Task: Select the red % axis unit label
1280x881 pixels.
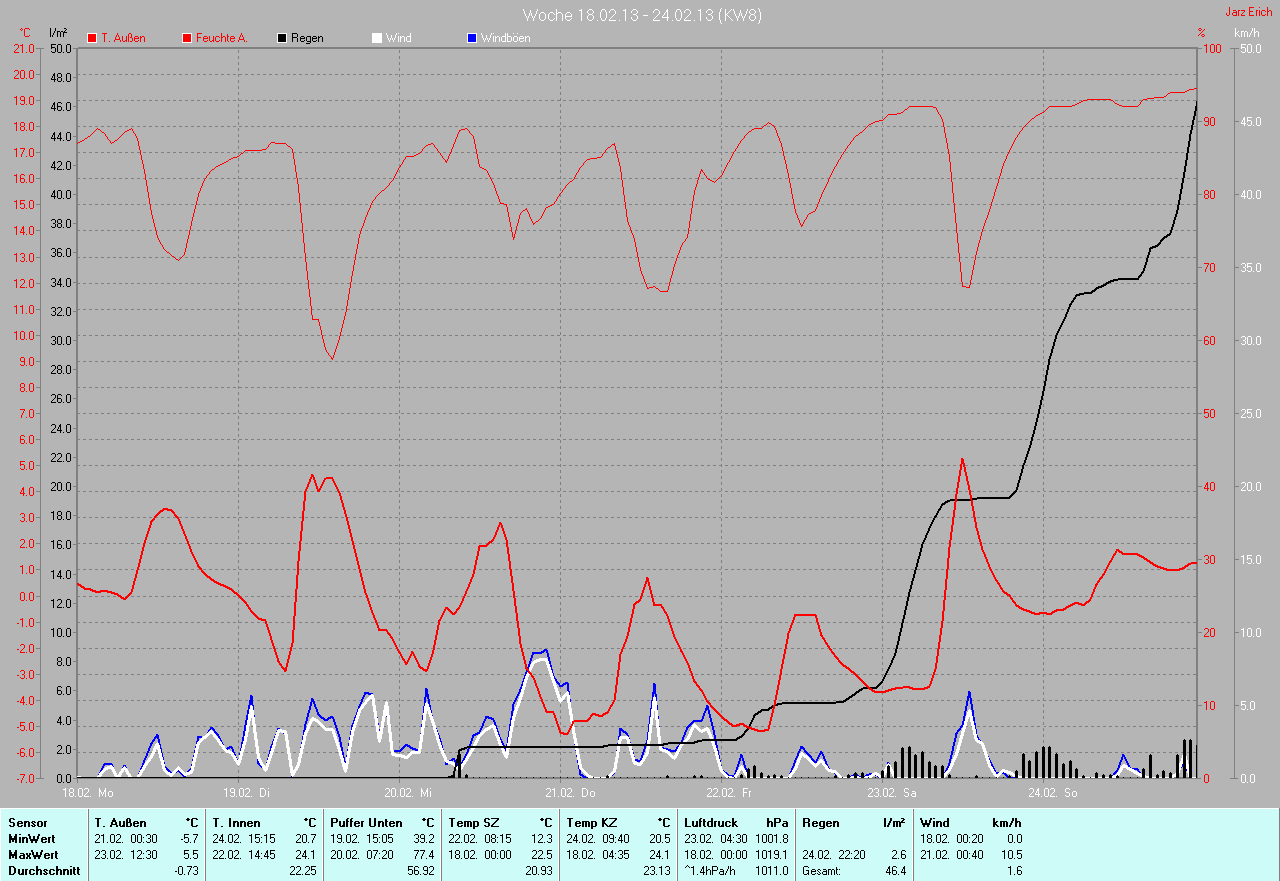Action: click(1202, 33)
